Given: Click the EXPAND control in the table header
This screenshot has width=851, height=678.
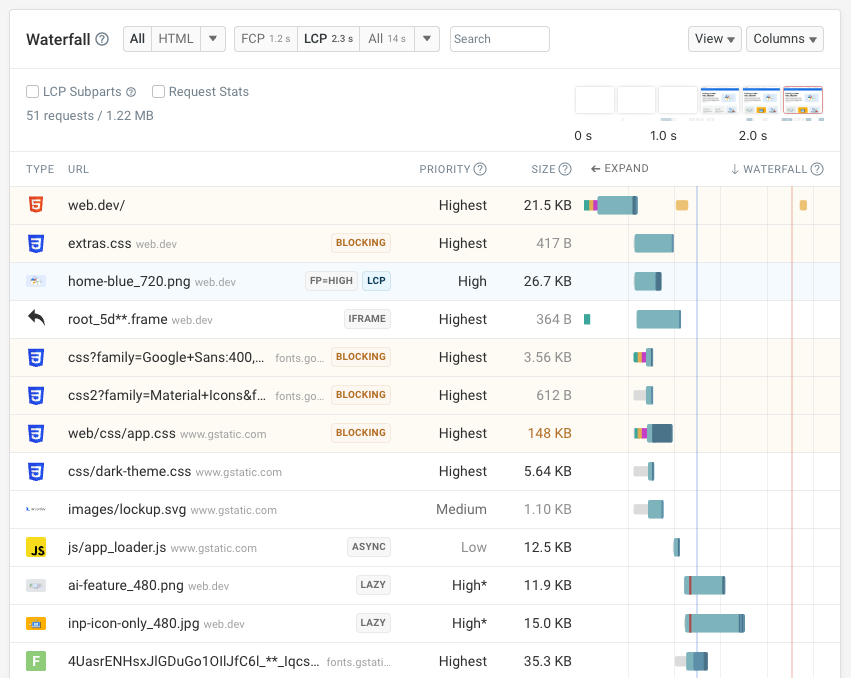Looking at the screenshot, I should tap(619, 168).
